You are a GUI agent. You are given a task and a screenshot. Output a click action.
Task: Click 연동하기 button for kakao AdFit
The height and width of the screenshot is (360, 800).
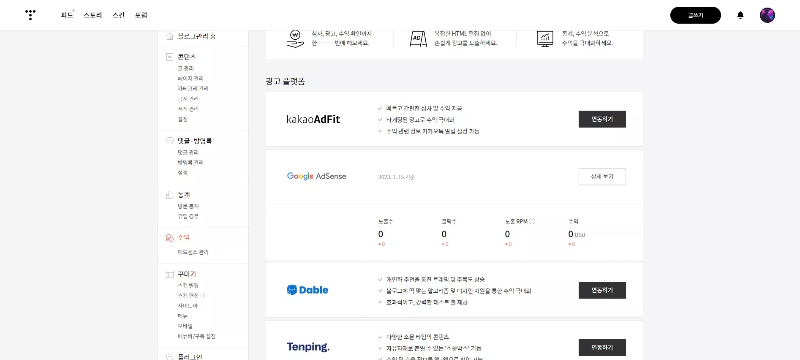point(602,119)
